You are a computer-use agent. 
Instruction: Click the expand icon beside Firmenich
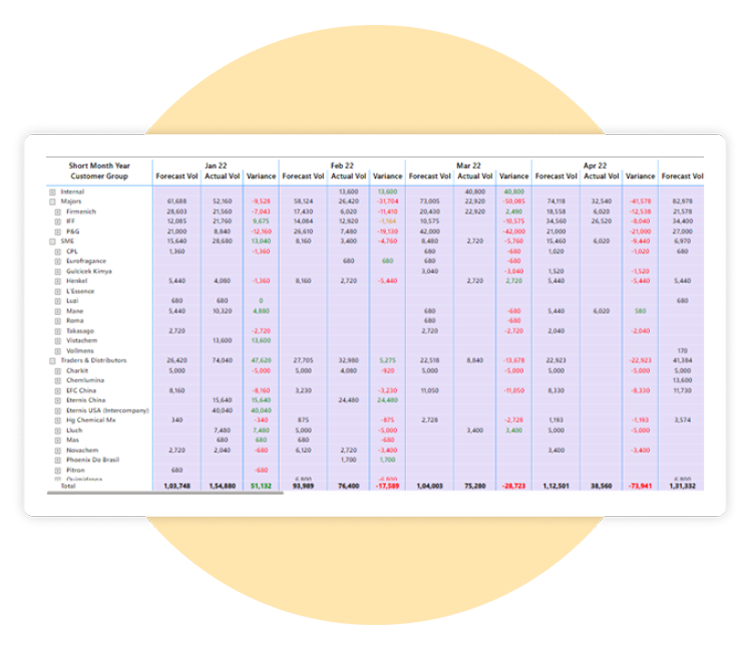[x=58, y=211]
